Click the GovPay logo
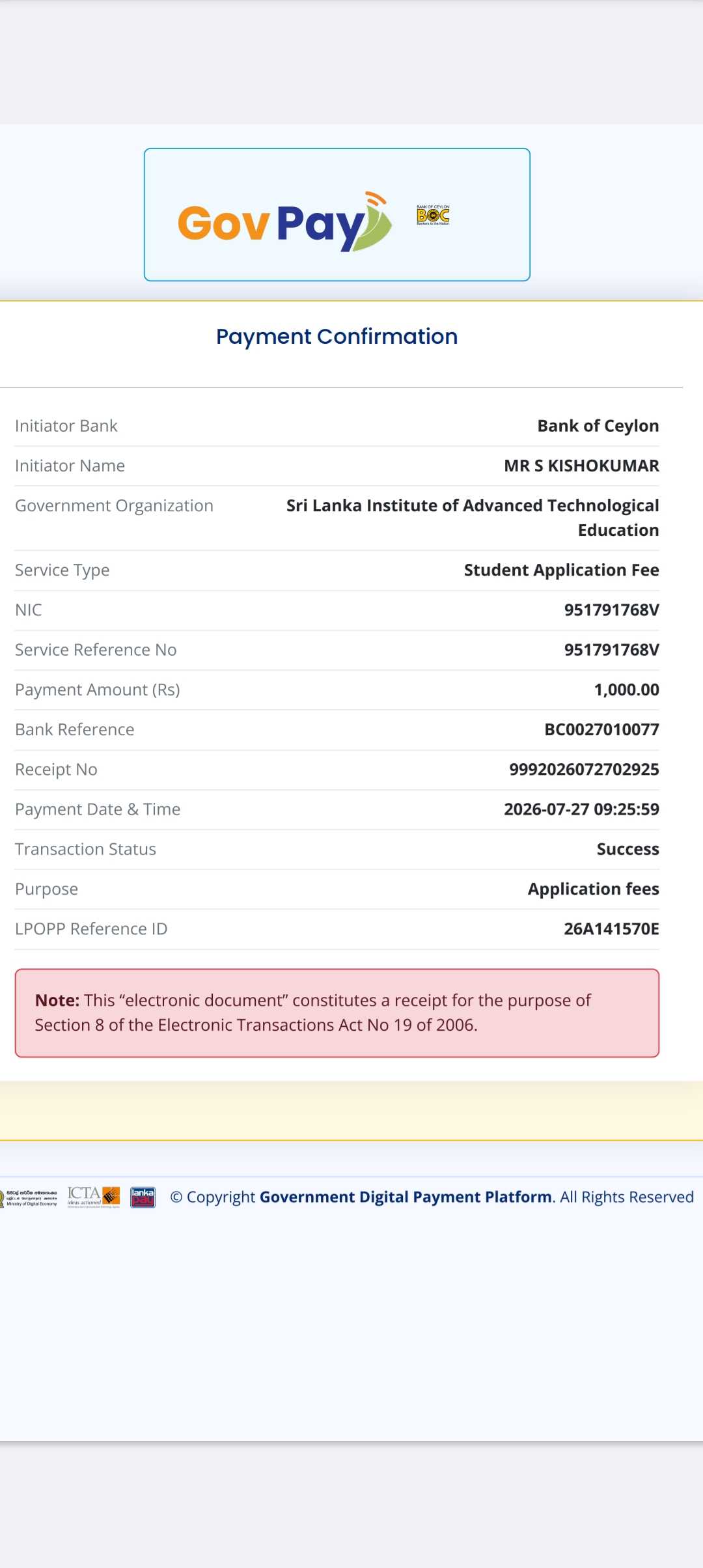703x1568 pixels. [284, 222]
